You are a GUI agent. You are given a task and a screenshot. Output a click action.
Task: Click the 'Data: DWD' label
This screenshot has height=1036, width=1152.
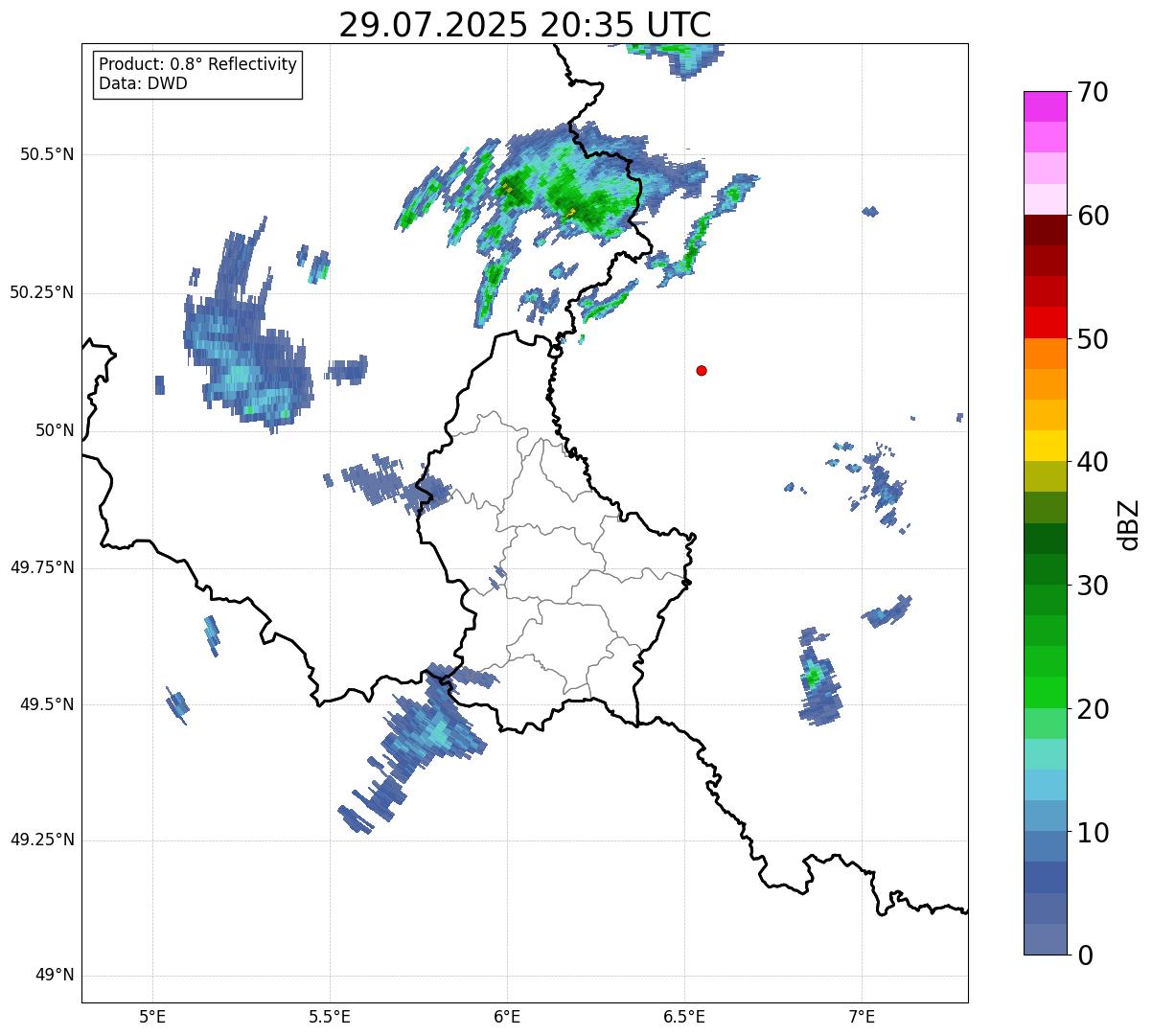click(x=143, y=83)
